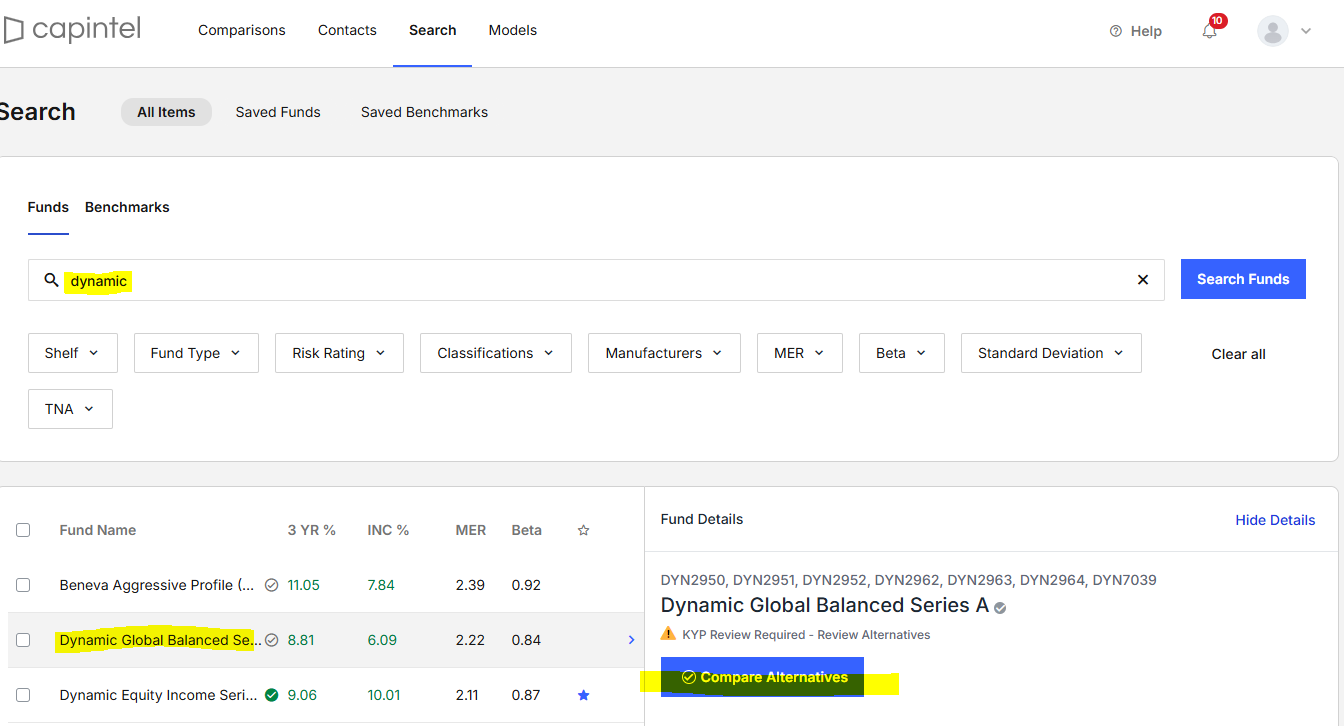Click the Capintel logo
The image size is (1344, 726).
pos(70,30)
